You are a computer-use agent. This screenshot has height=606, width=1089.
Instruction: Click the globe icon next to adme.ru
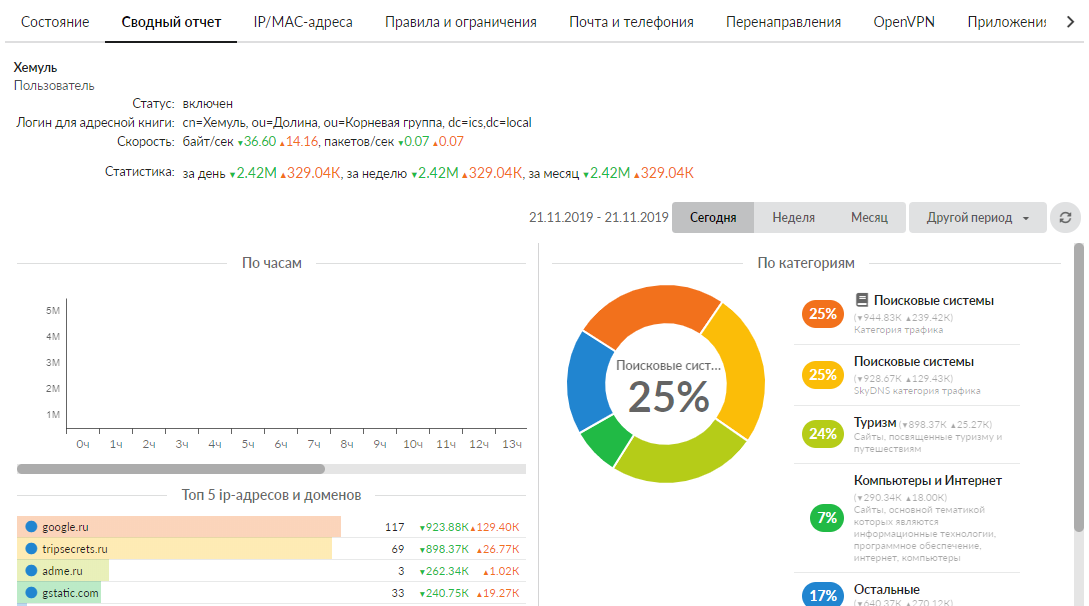coord(30,571)
